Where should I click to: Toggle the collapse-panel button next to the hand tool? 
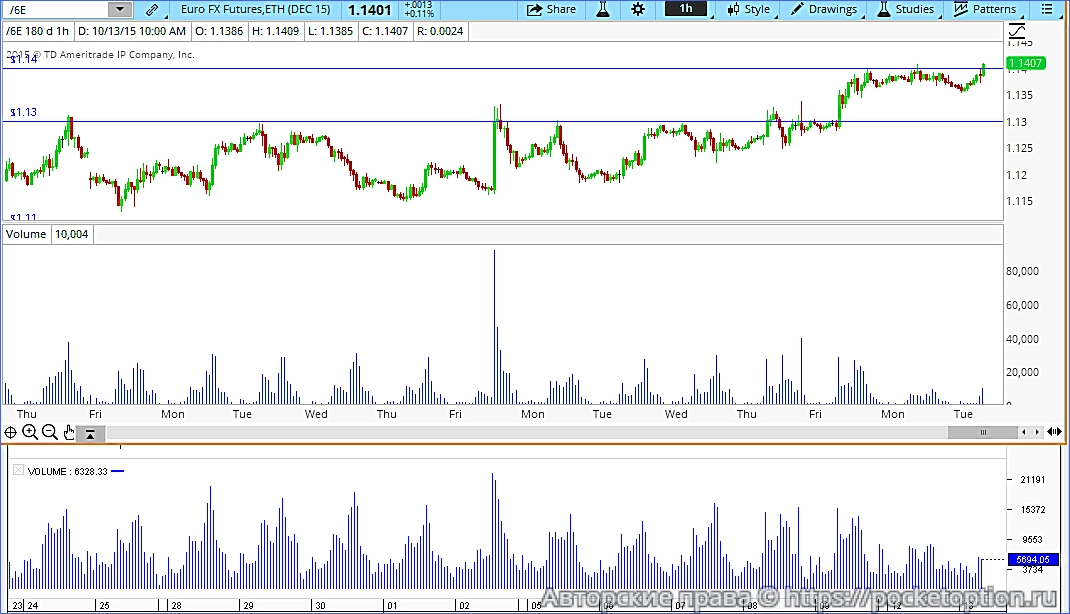(x=90, y=433)
